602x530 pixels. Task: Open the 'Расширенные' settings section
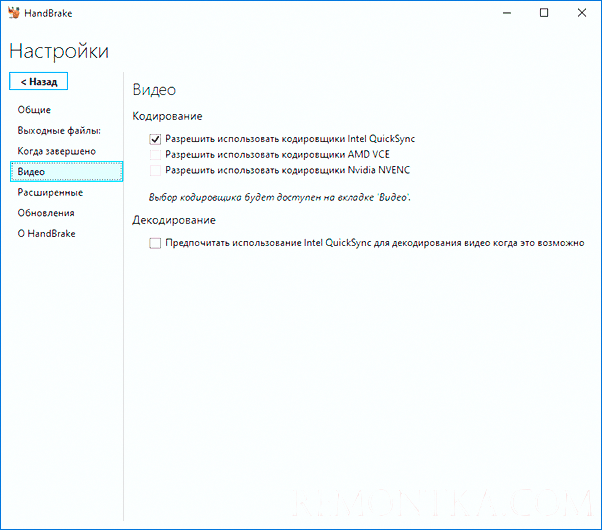click(50, 192)
